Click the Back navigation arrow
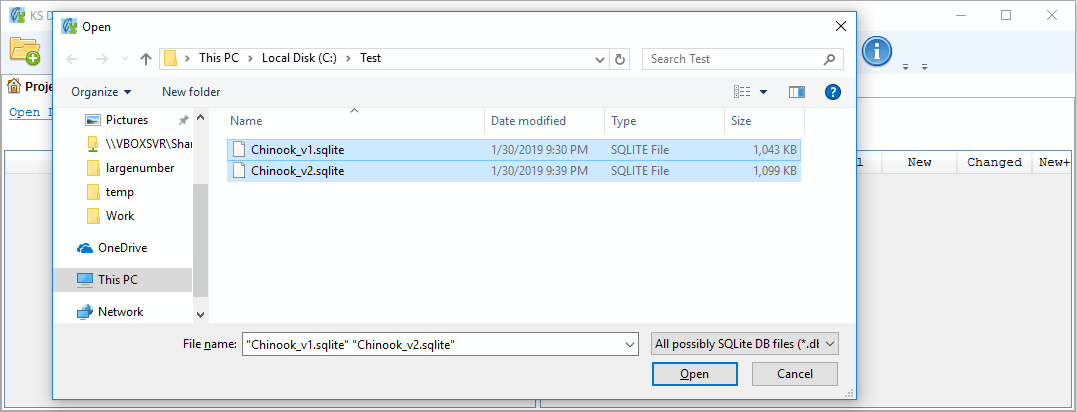The height and width of the screenshot is (412, 1077). [x=72, y=59]
